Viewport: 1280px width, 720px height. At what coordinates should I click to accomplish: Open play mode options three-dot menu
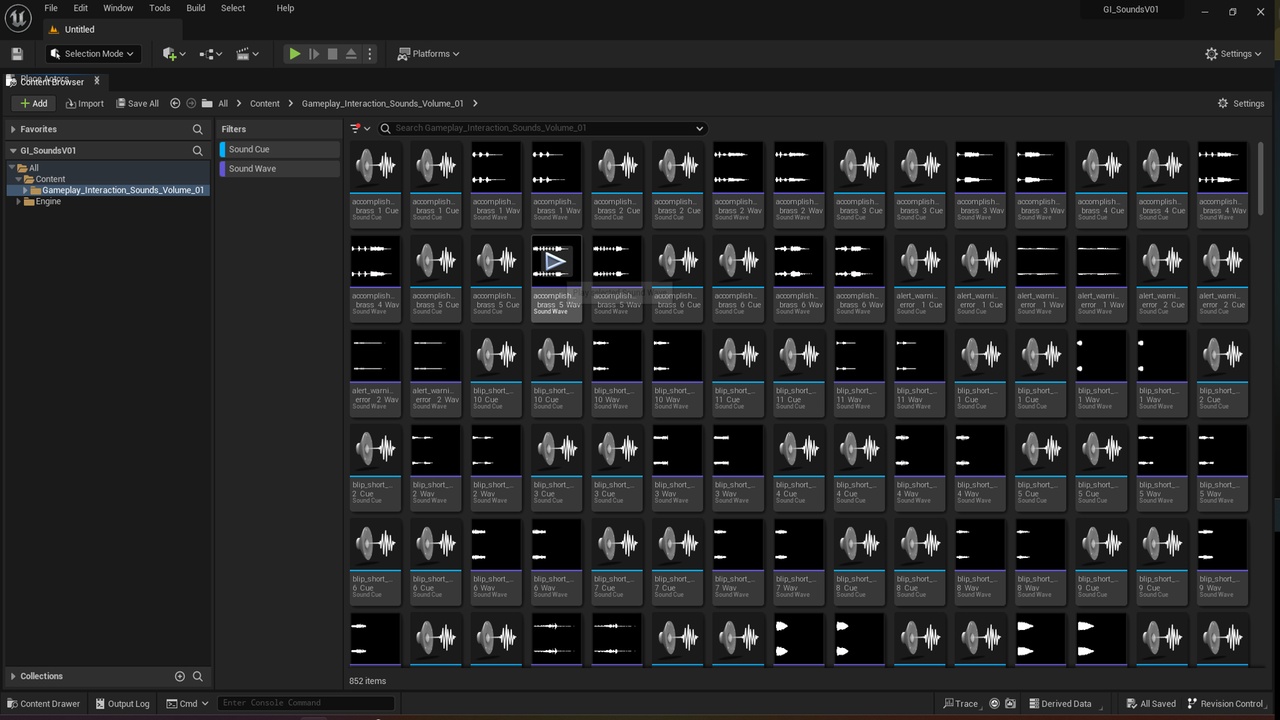370,54
